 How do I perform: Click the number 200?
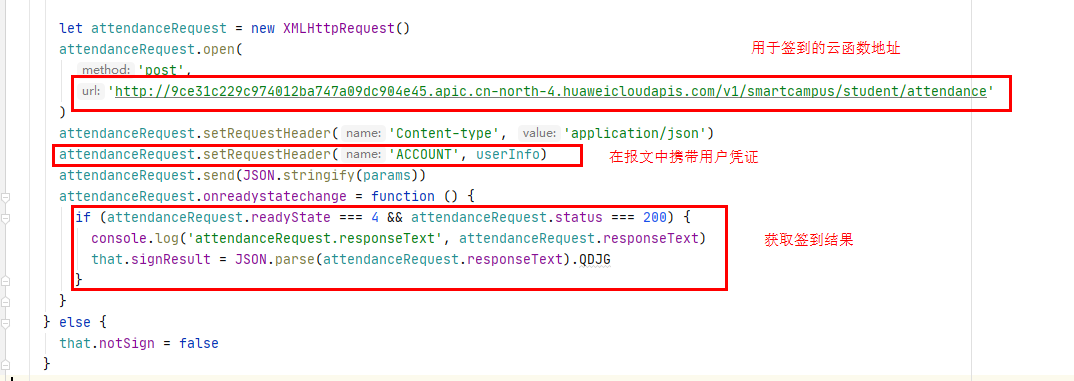coord(655,217)
